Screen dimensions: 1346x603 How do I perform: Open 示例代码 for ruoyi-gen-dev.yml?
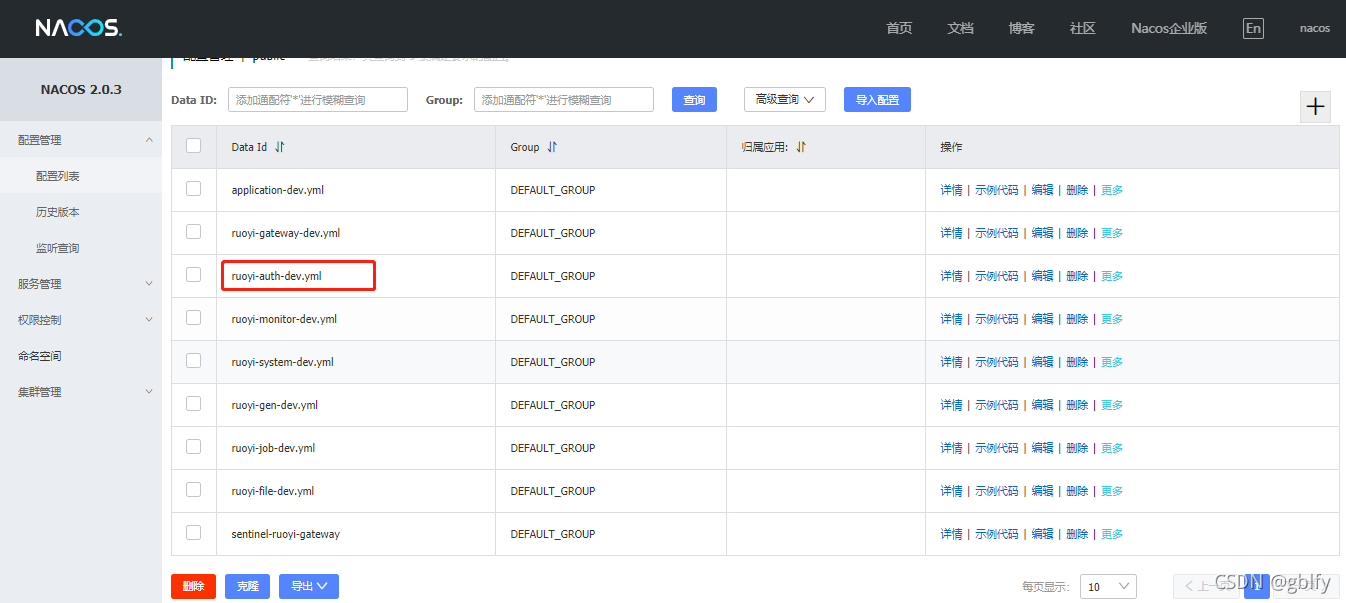pyautogui.click(x=997, y=405)
